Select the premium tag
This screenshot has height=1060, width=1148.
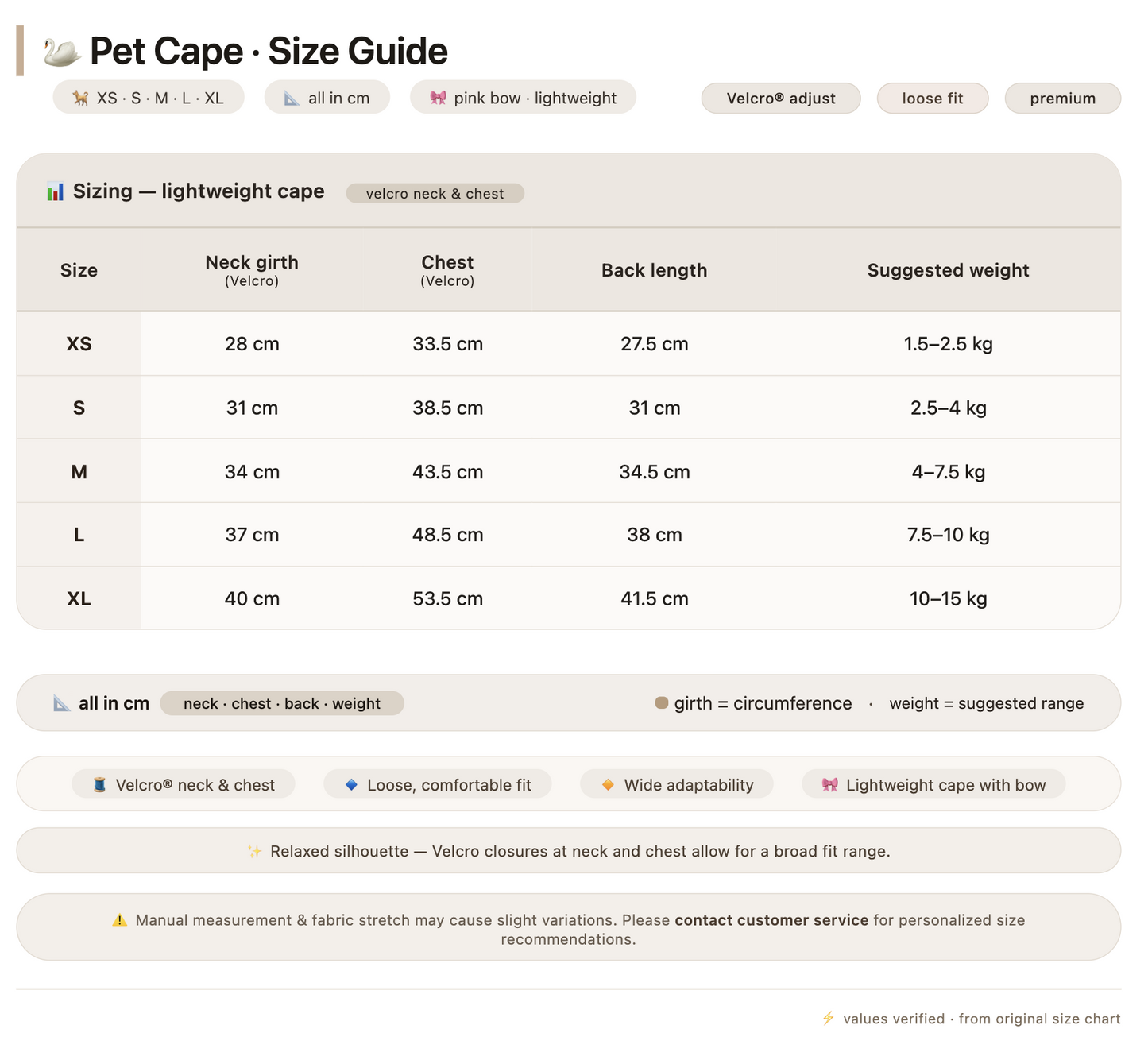[x=1063, y=99]
